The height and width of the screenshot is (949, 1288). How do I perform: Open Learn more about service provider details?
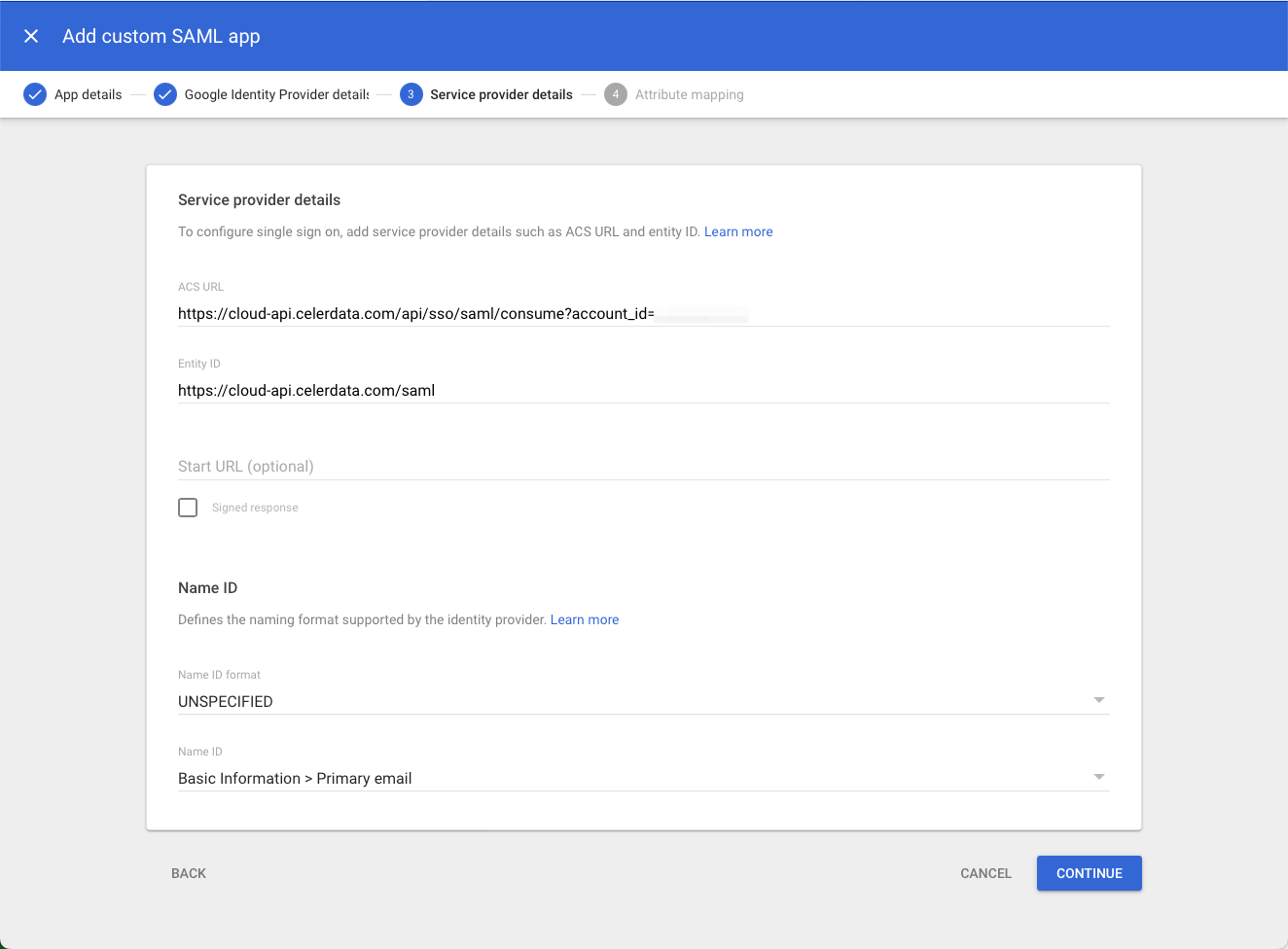point(738,231)
